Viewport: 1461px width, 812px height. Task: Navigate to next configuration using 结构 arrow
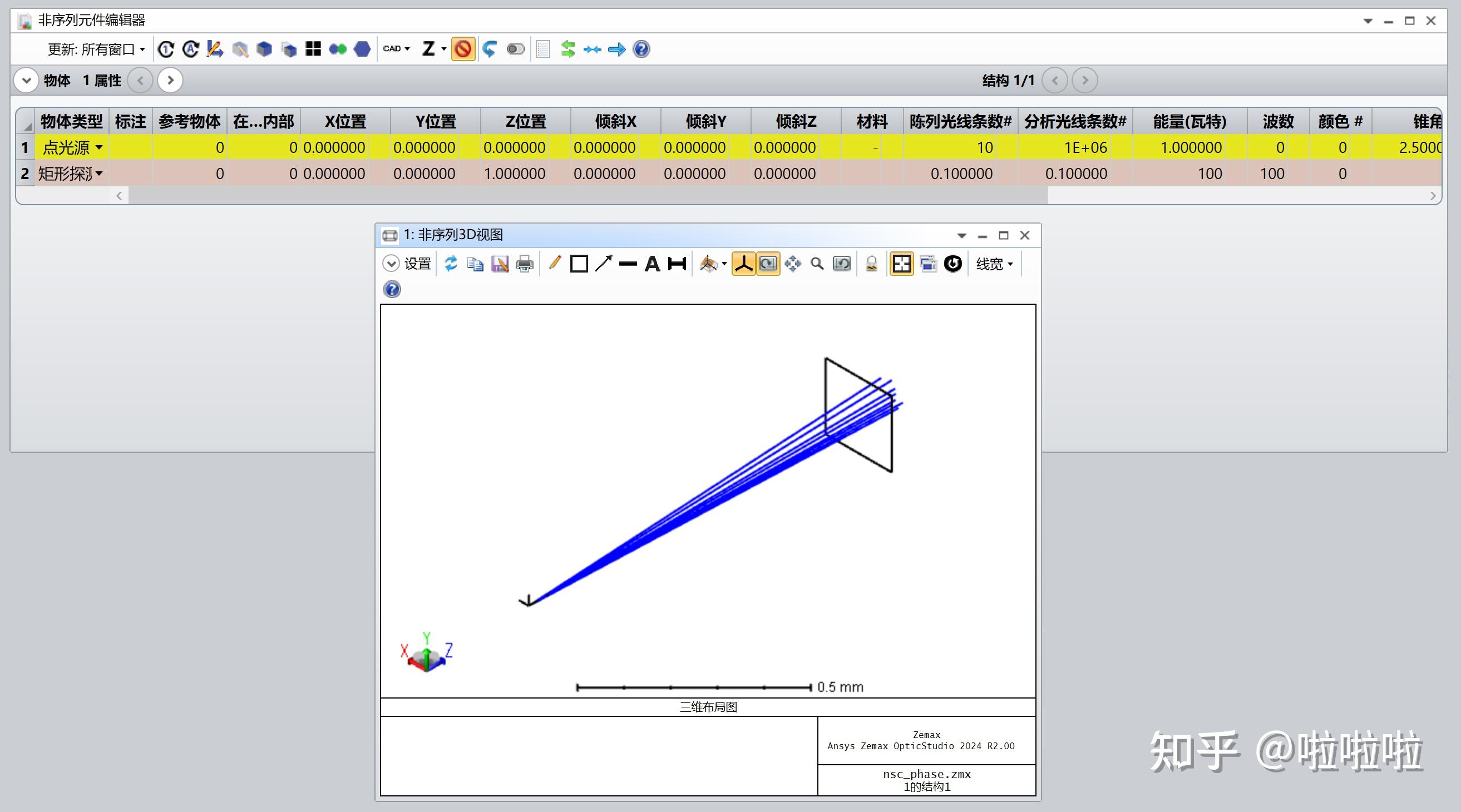click(x=1085, y=80)
